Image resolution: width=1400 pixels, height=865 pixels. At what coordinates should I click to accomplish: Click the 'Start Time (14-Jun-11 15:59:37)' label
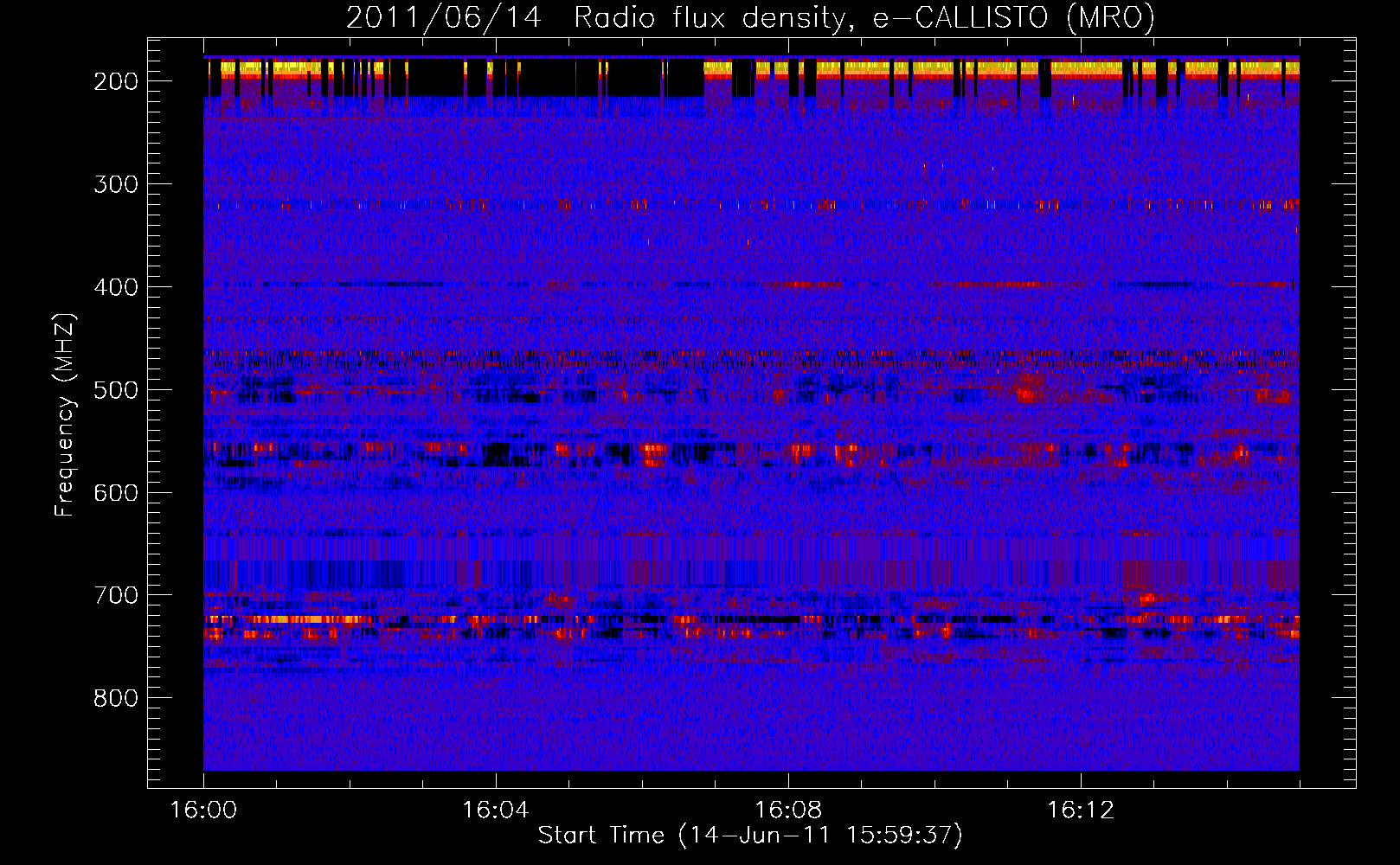coord(750,836)
